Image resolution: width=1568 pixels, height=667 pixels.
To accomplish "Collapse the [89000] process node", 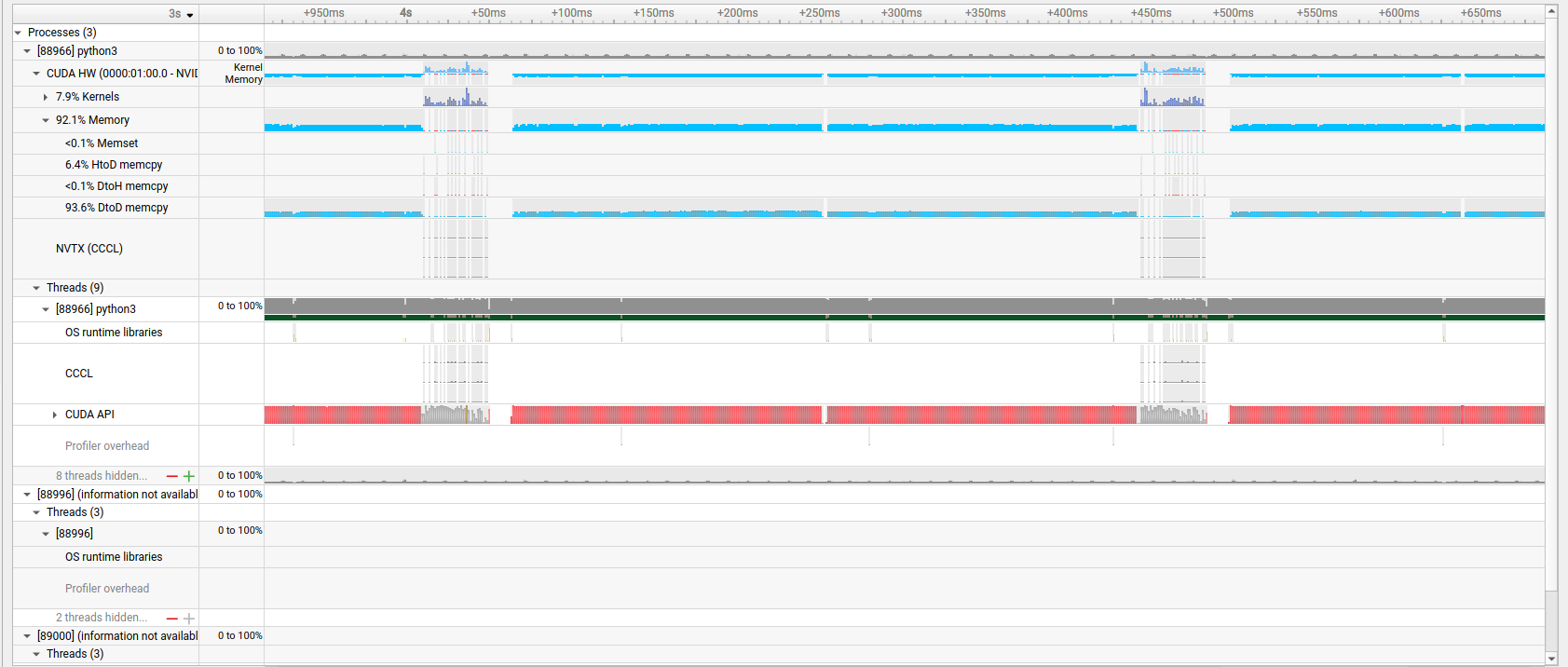I will point(27,636).
